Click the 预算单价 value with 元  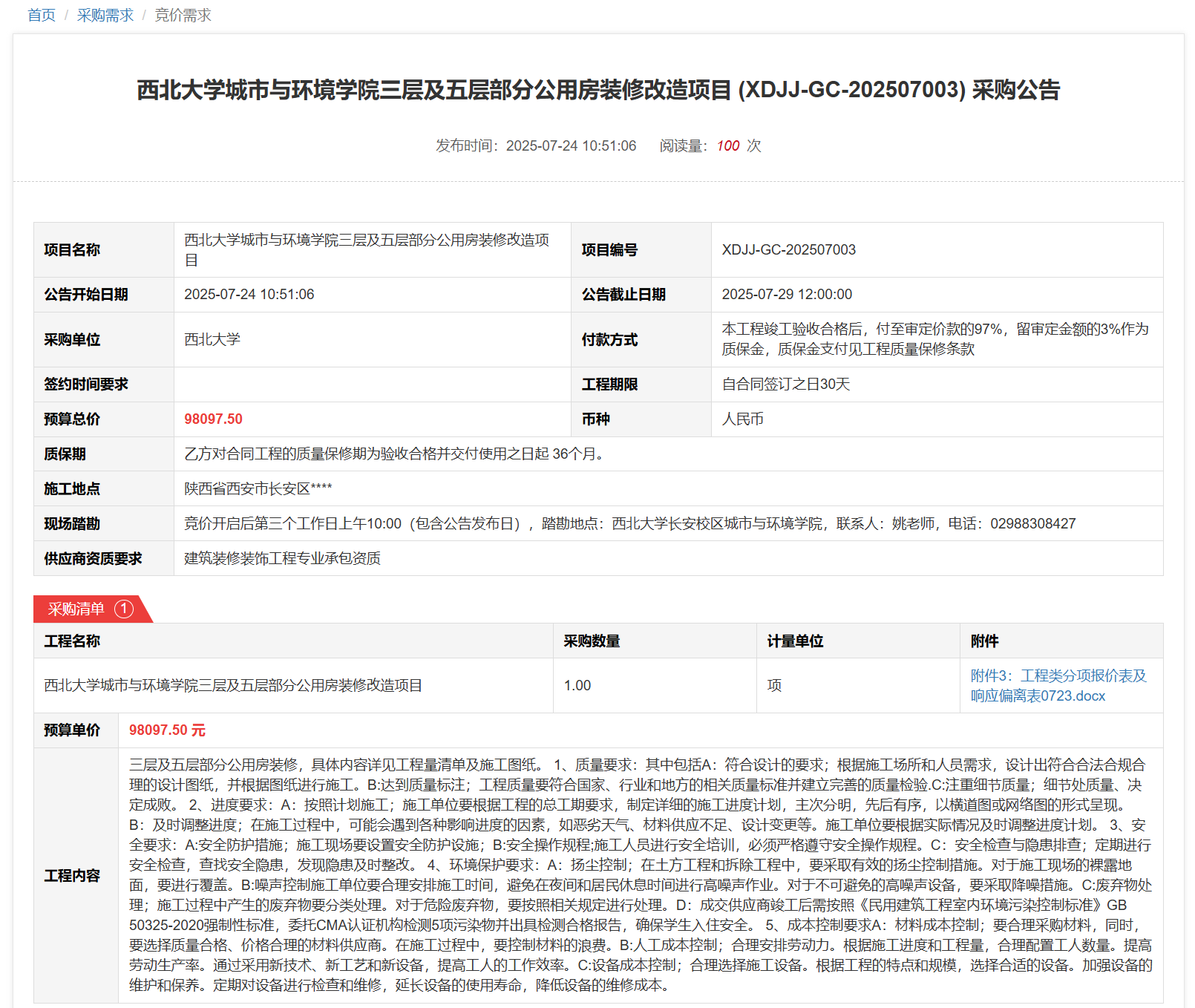[x=167, y=730]
